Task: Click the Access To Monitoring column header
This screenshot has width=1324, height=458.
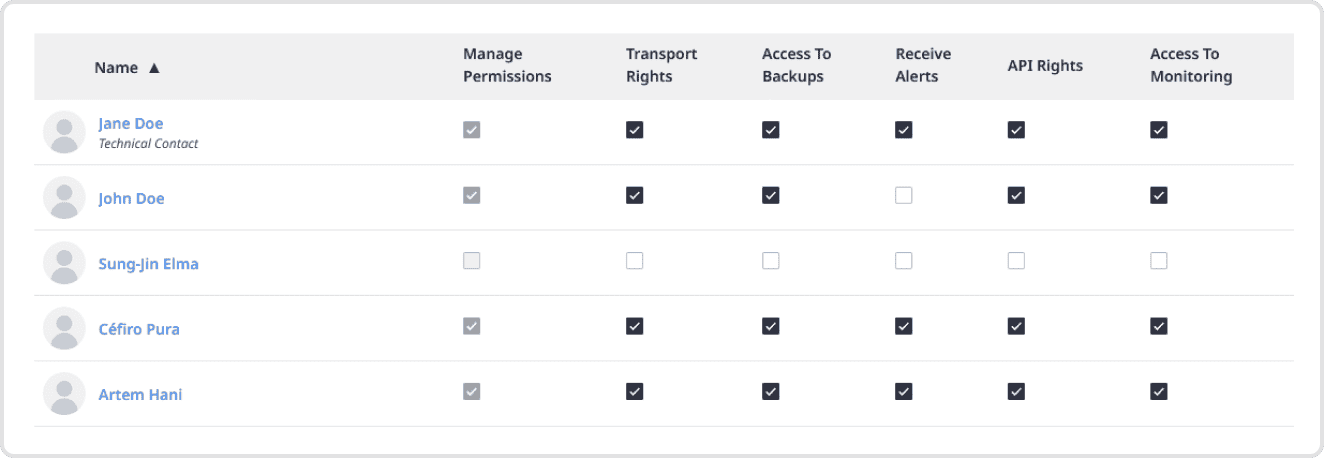Action: (1190, 65)
